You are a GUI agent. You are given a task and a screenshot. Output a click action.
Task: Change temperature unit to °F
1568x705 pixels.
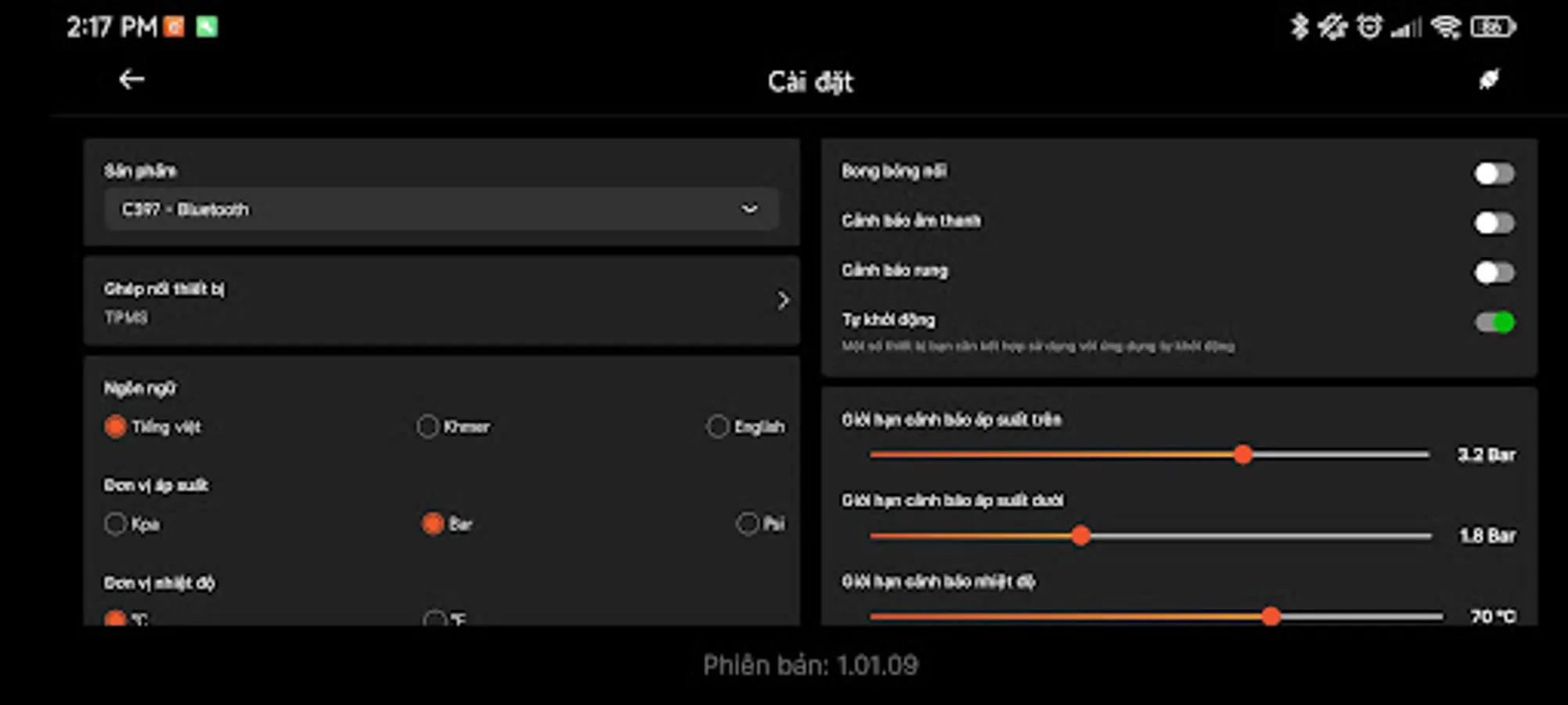tap(434, 621)
